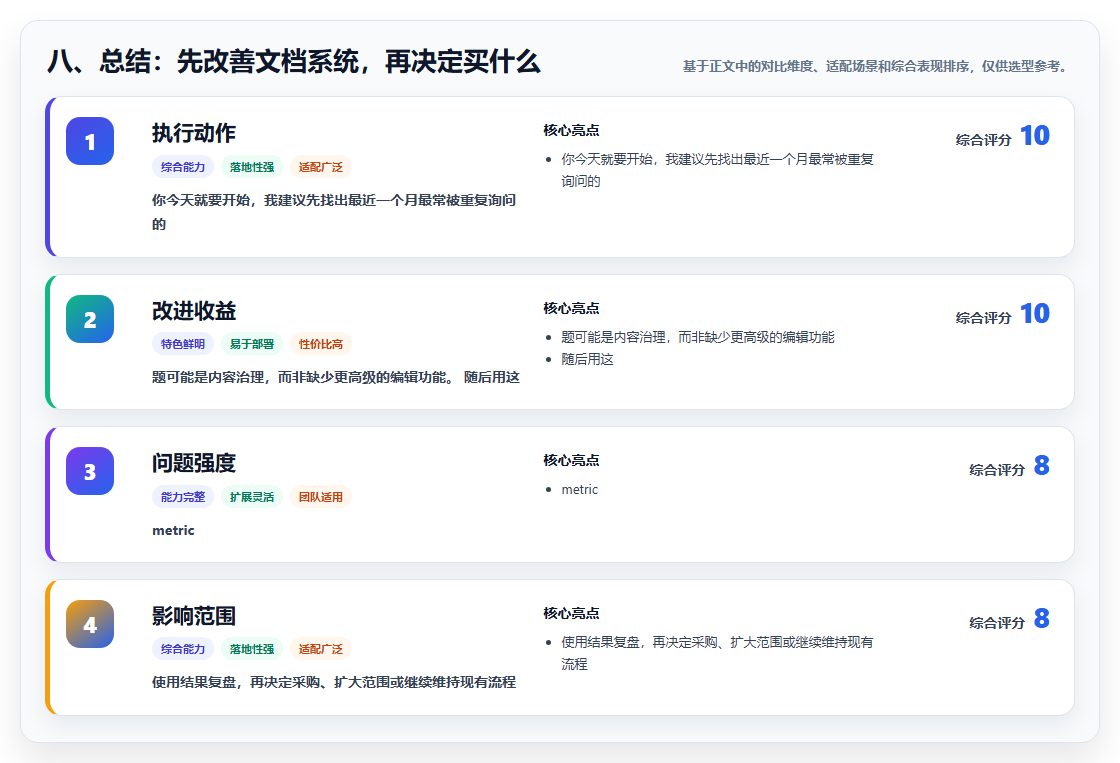
Task: Click bold description 题可能是内容治理 under tags
Action: tap(336, 377)
